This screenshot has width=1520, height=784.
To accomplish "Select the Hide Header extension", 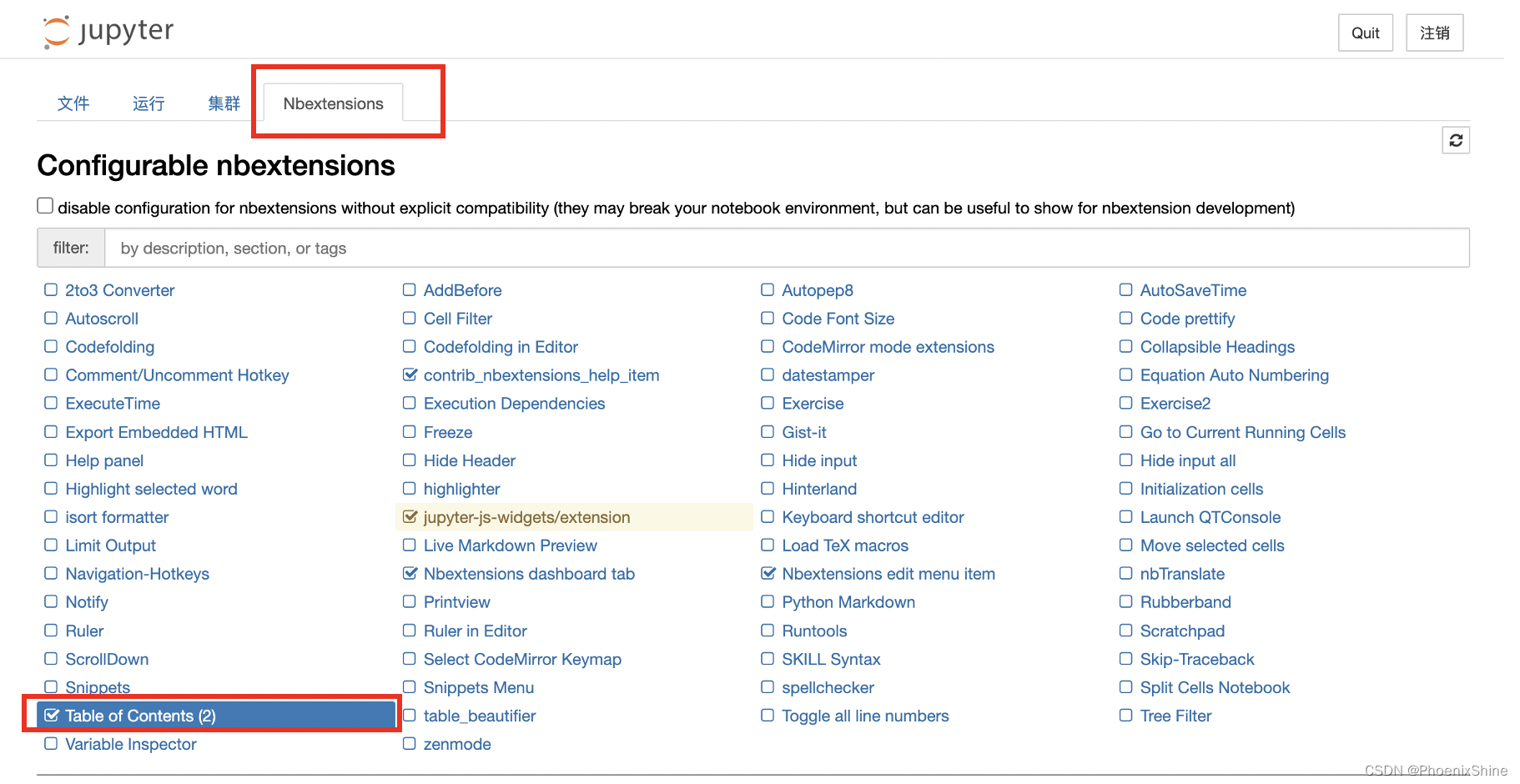I will tap(469, 460).
